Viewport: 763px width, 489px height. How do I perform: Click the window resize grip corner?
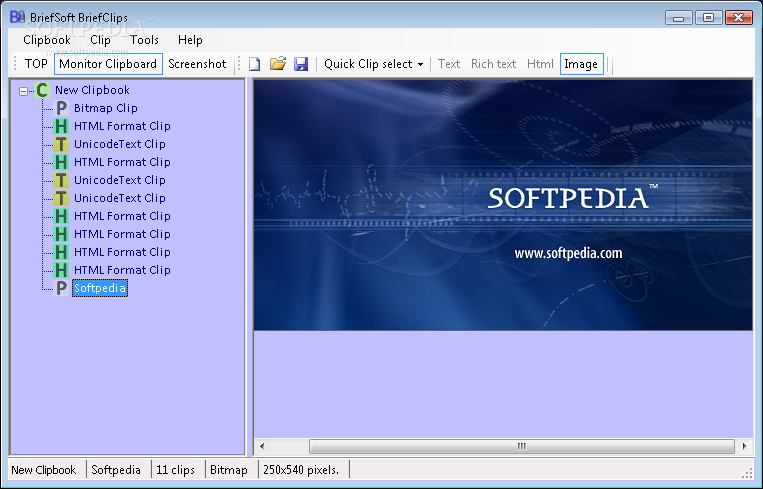(747, 473)
